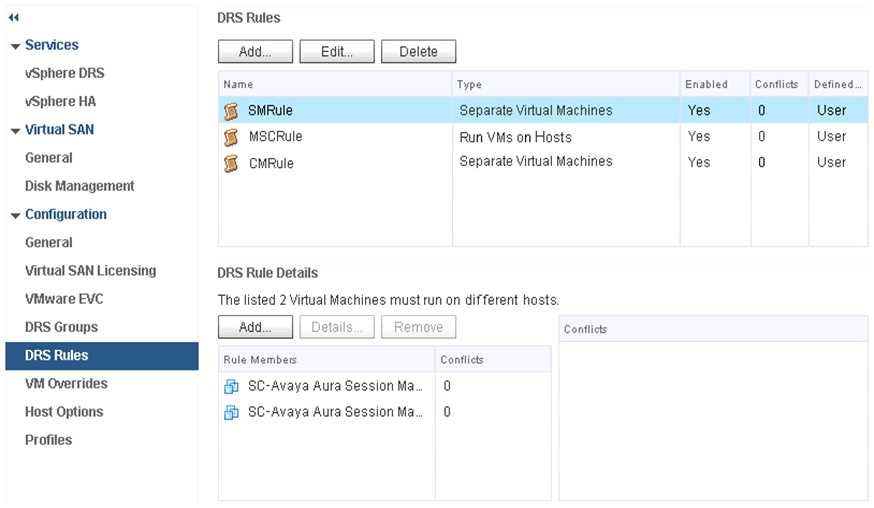Click second rule member's virtual machine icon
The width and height of the screenshot is (874, 508).
[x=231, y=412]
